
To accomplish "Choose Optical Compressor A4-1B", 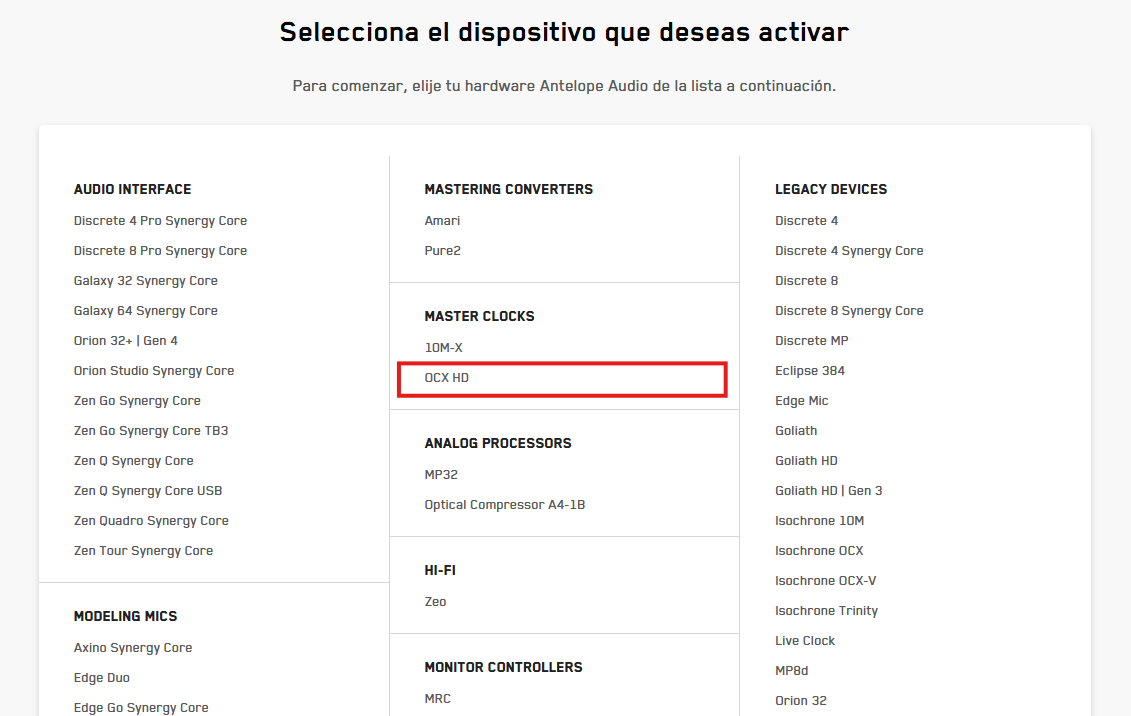I will click(x=505, y=505).
